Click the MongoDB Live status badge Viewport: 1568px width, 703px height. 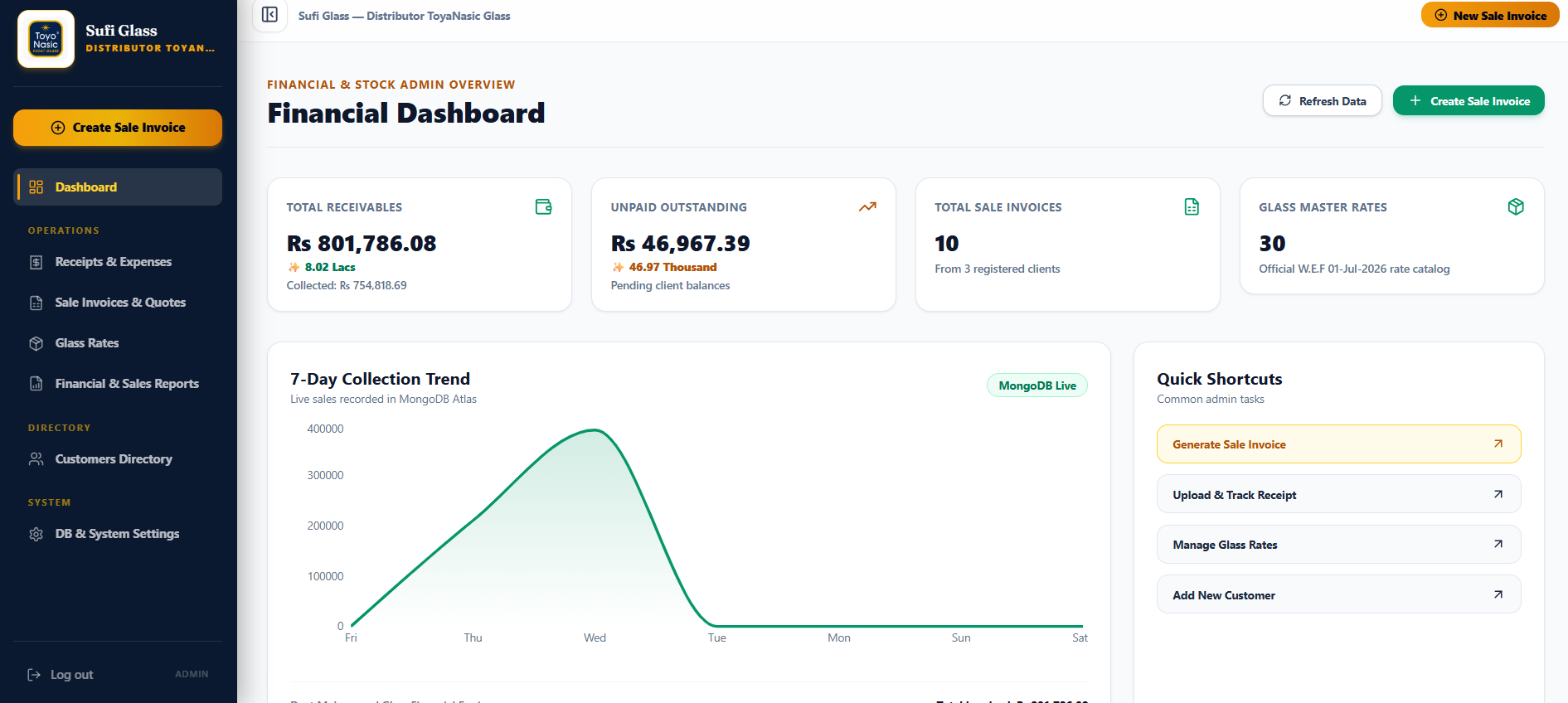point(1037,385)
